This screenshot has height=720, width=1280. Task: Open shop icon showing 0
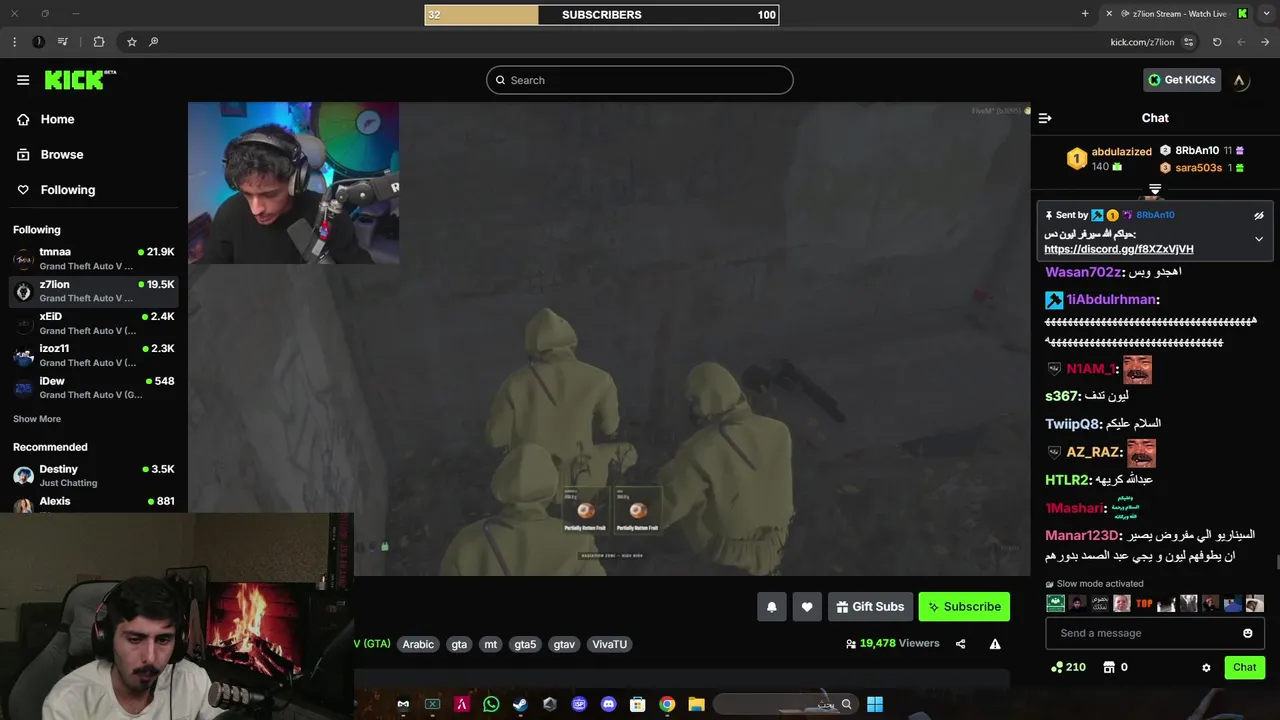click(1115, 667)
